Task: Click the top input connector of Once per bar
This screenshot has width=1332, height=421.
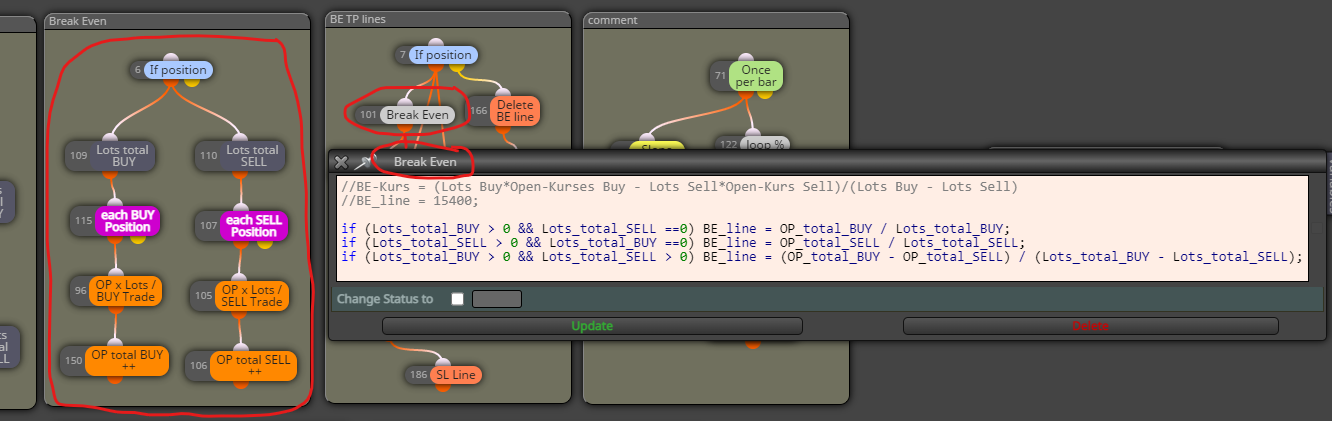Action: 745,57
